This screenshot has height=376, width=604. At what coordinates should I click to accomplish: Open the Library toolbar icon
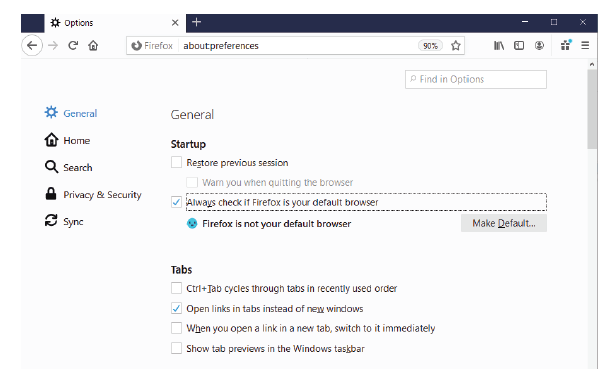click(499, 45)
